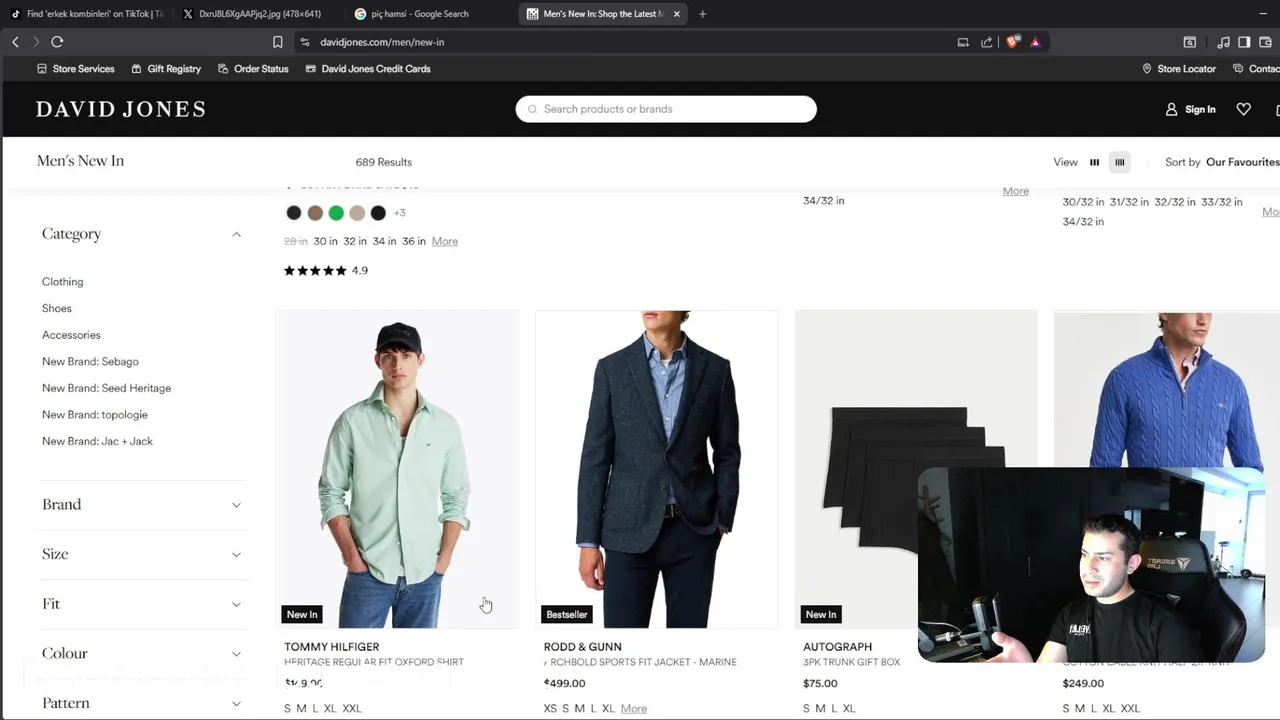Click the browser forward arrow
The image size is (1280, 720).
36,42
